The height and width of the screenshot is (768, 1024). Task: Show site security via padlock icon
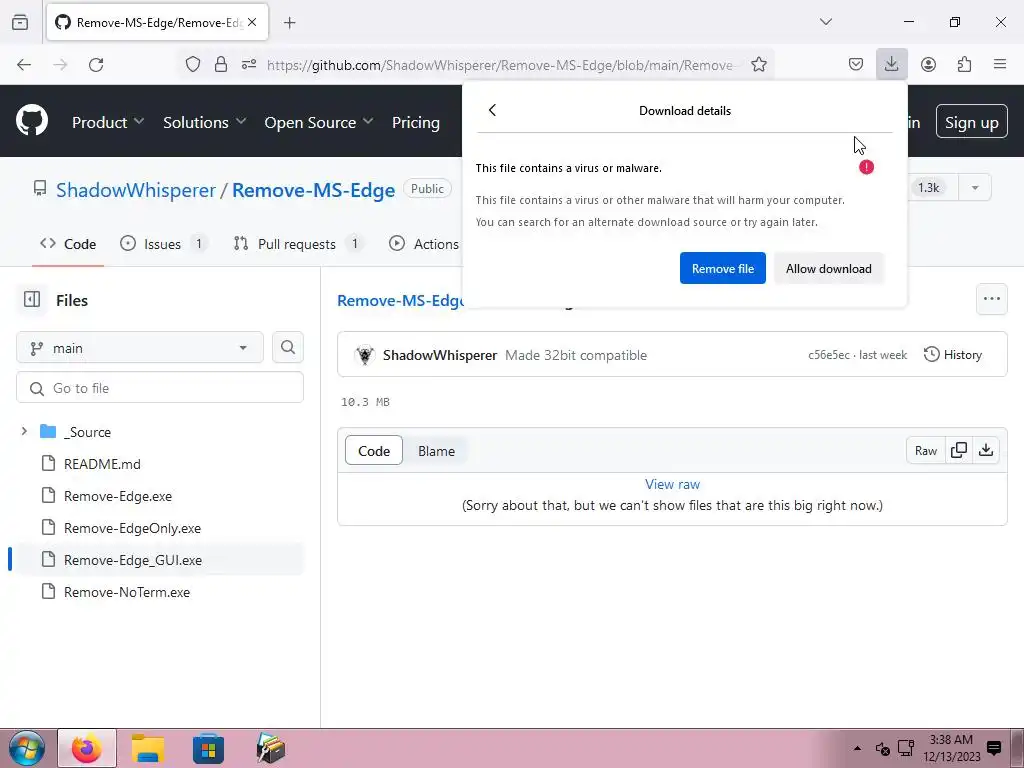(221, 65)
